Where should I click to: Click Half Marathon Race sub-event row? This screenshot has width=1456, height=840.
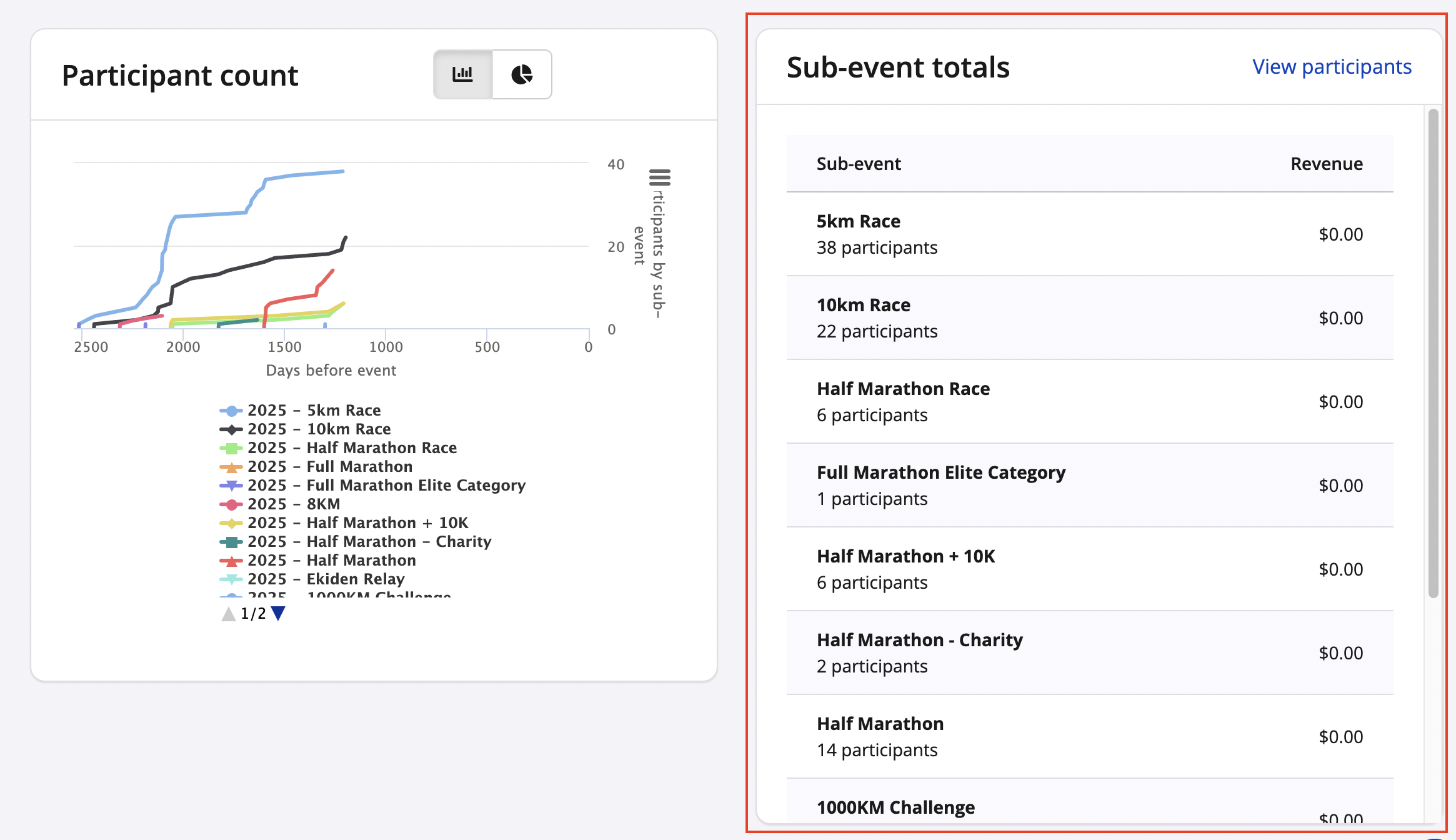[1089, 402]
